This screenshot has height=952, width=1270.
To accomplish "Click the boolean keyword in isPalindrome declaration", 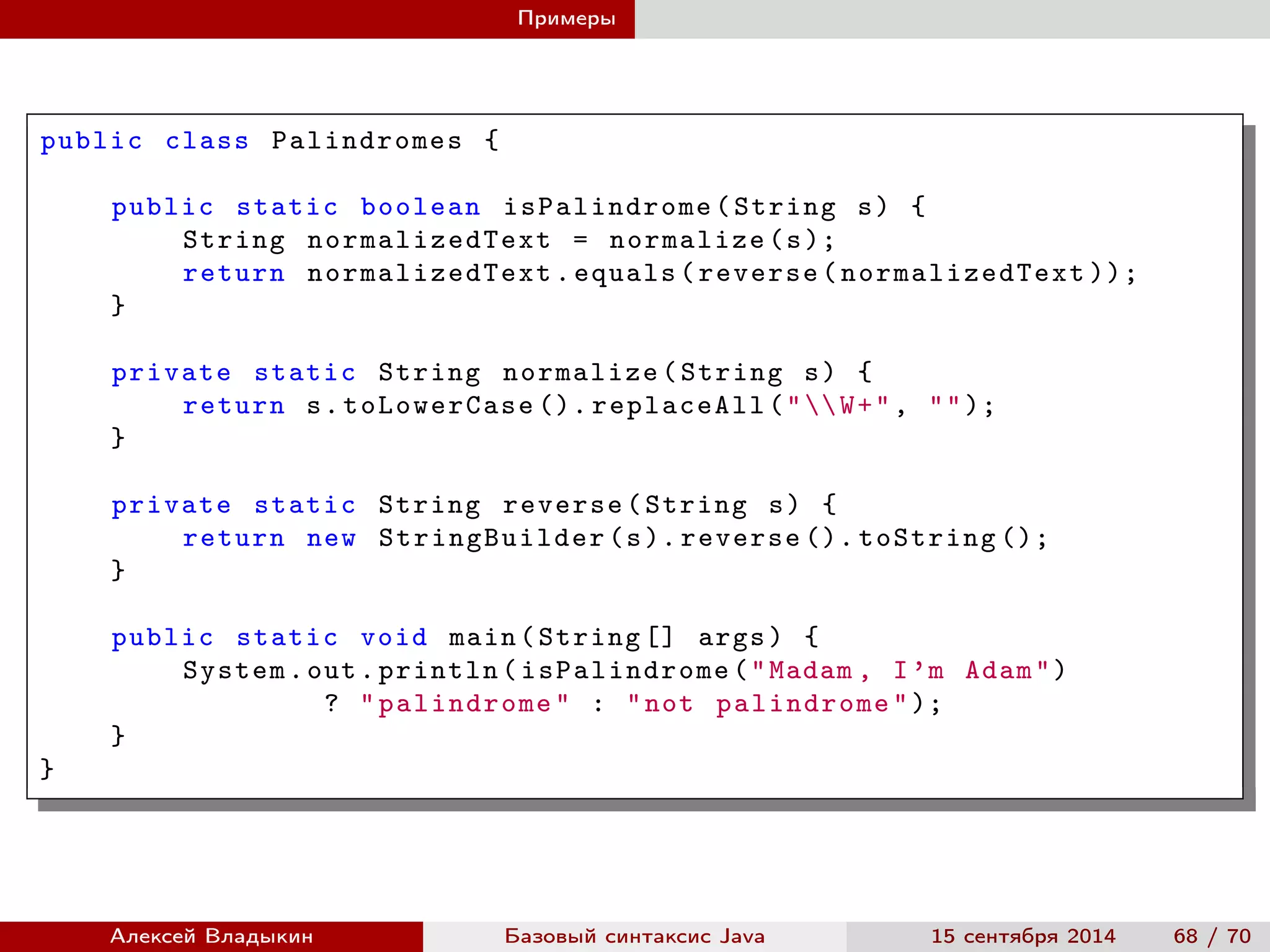I will [x=420, y=207].
